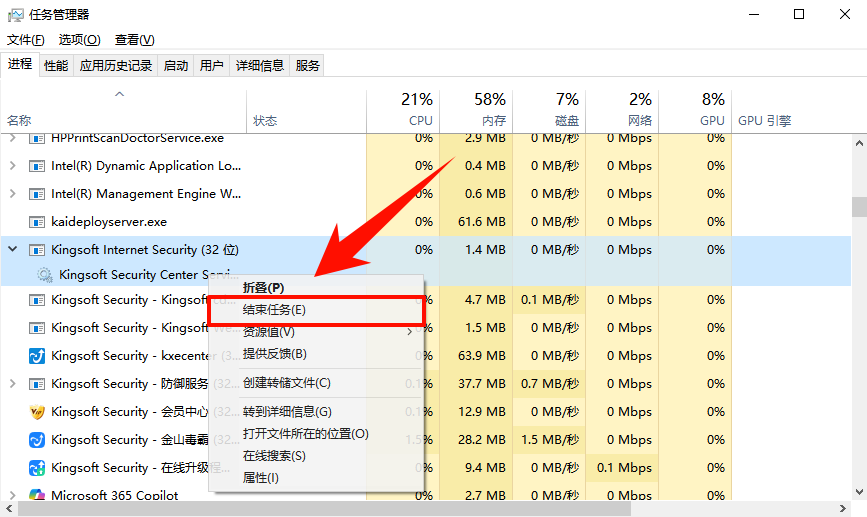Expand the Kingsoft Security 防御服务 process

tap(13, 384)
